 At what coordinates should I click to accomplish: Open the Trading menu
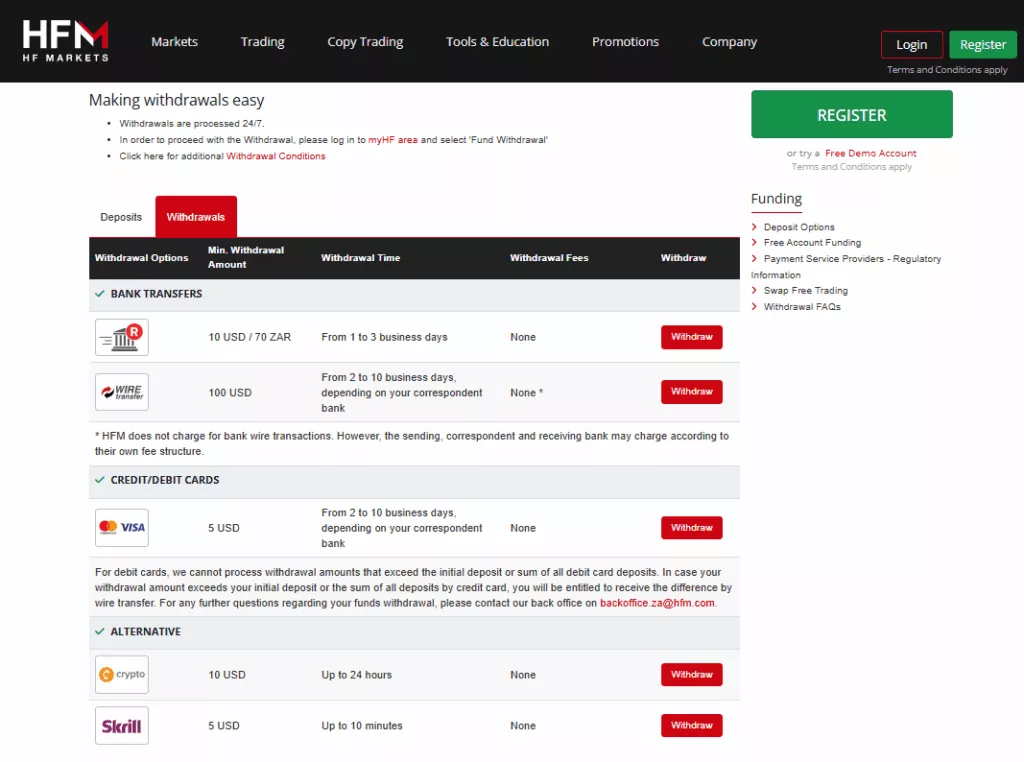tap(263, 42)
